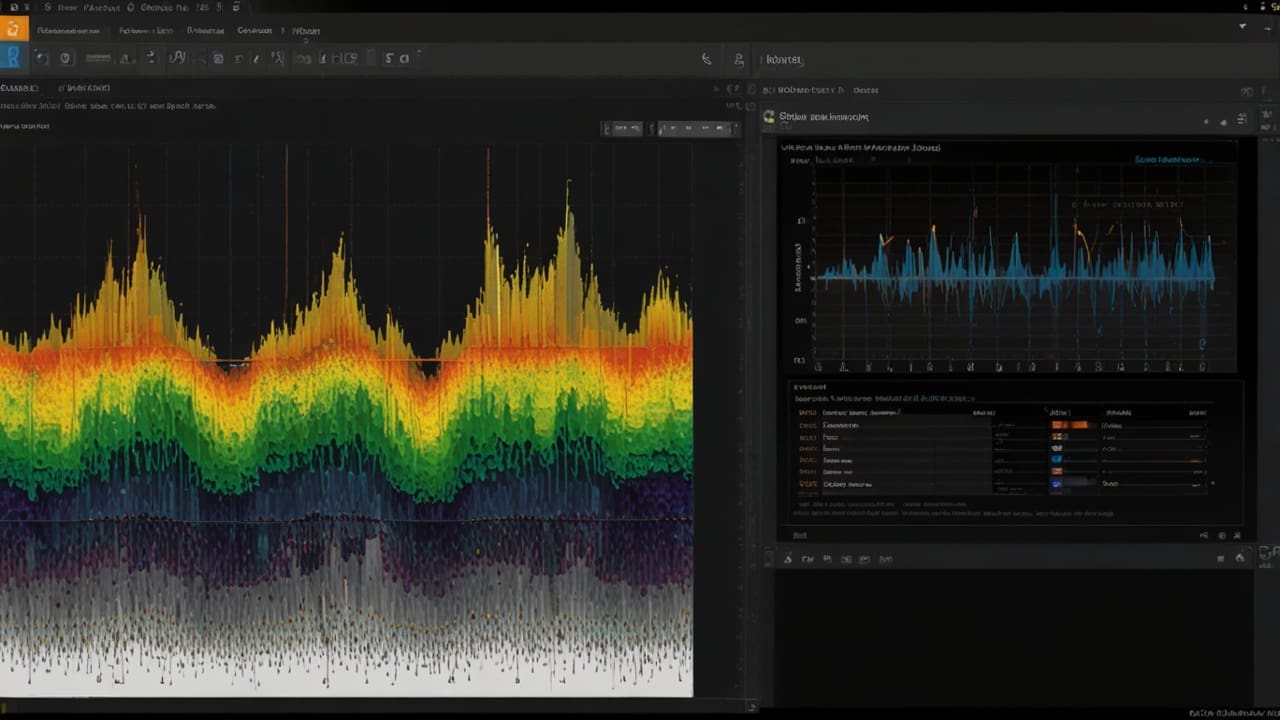Click the orange color swatch in first table row
This screenshot has width=1280, height=720.
point(1068,425)
